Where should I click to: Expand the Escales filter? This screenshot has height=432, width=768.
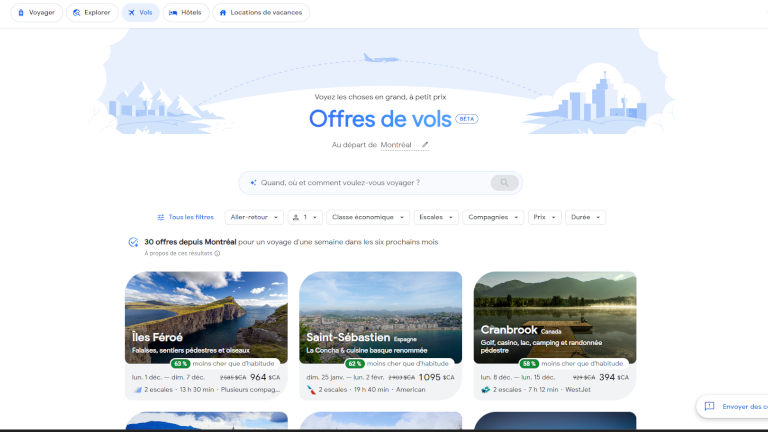pos(436,217)
